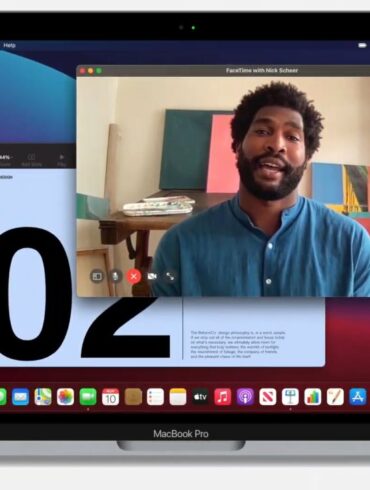This screenshot has height=490, width=370.
Task: Launch News from the Dock
Action: [268, 397]
